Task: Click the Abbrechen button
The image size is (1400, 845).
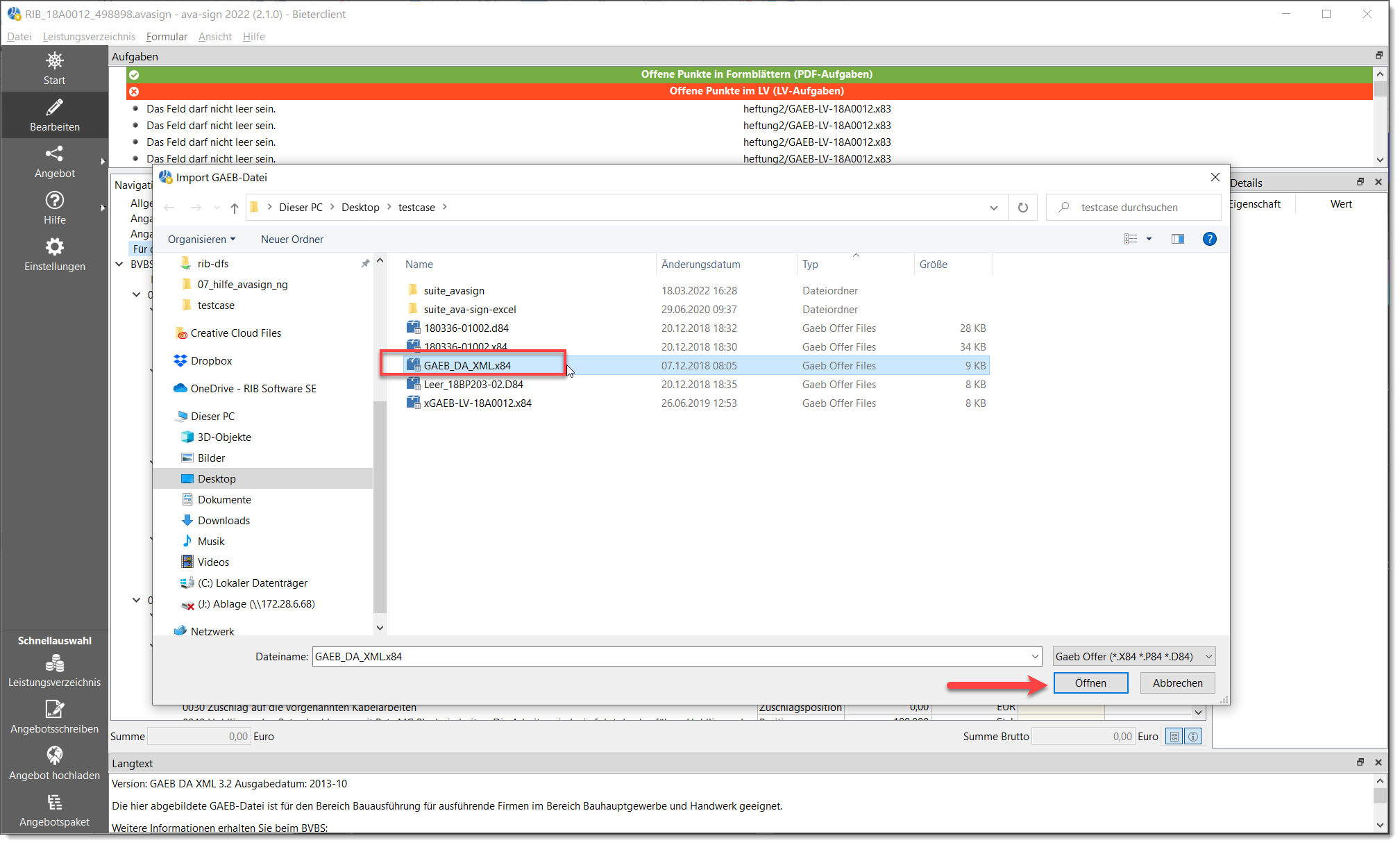Action: [1177, 683]
